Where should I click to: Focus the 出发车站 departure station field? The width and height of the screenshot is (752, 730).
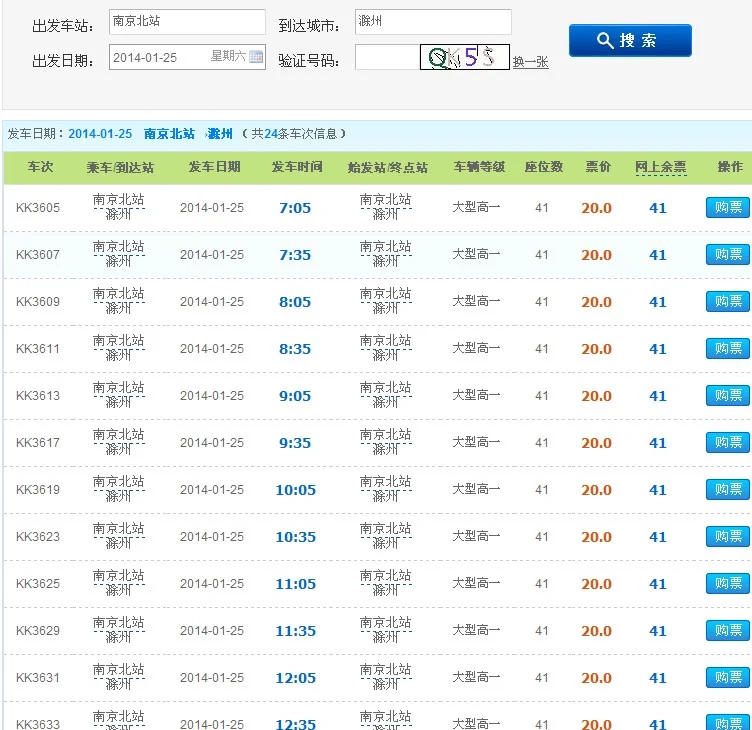coord(187,22)
